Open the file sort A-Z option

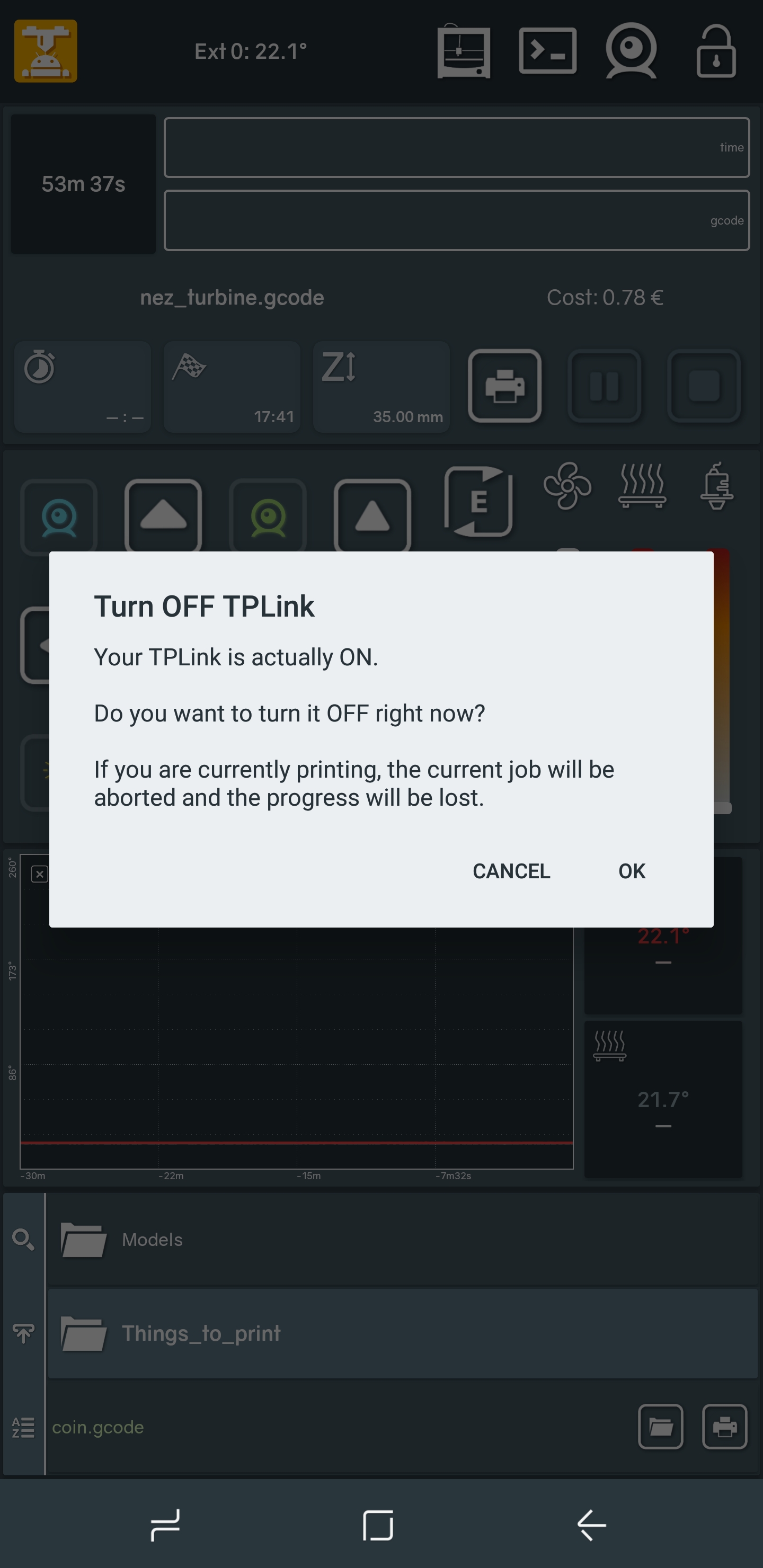click(x=23, y=1427)
